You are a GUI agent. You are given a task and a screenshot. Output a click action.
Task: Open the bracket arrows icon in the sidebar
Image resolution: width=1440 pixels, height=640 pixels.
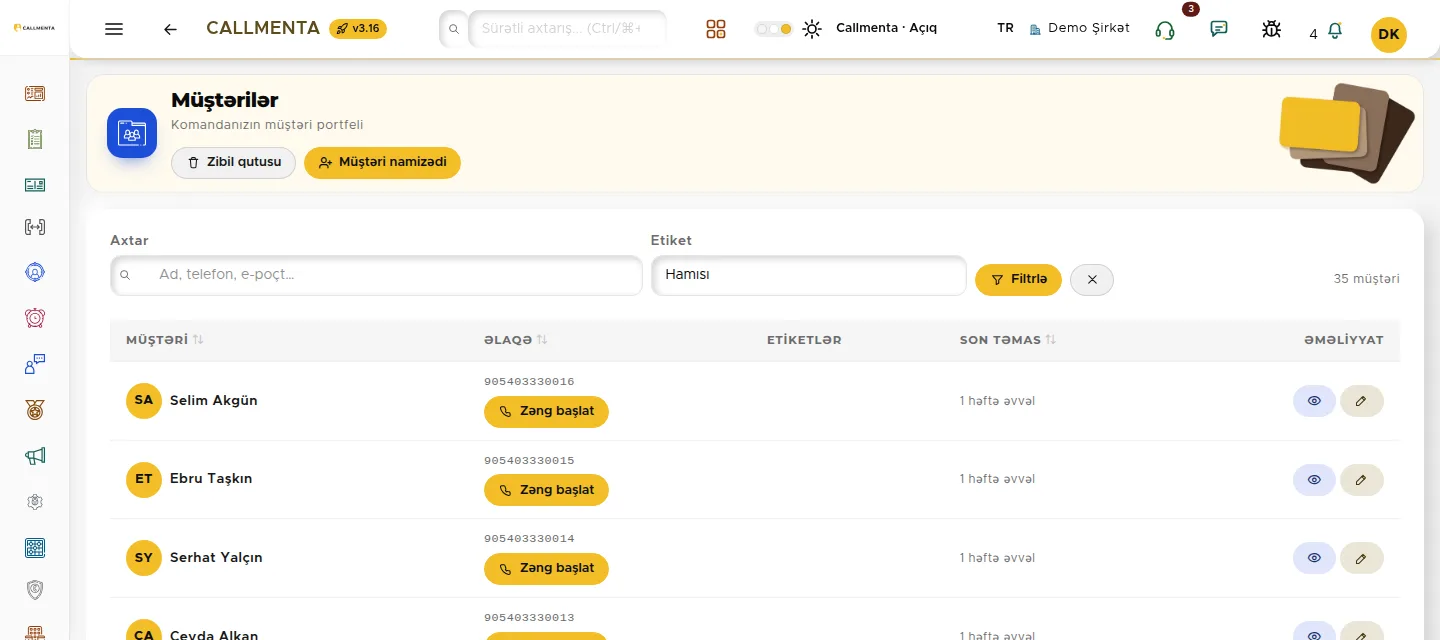pyautogui.click(x=35, y=227)
